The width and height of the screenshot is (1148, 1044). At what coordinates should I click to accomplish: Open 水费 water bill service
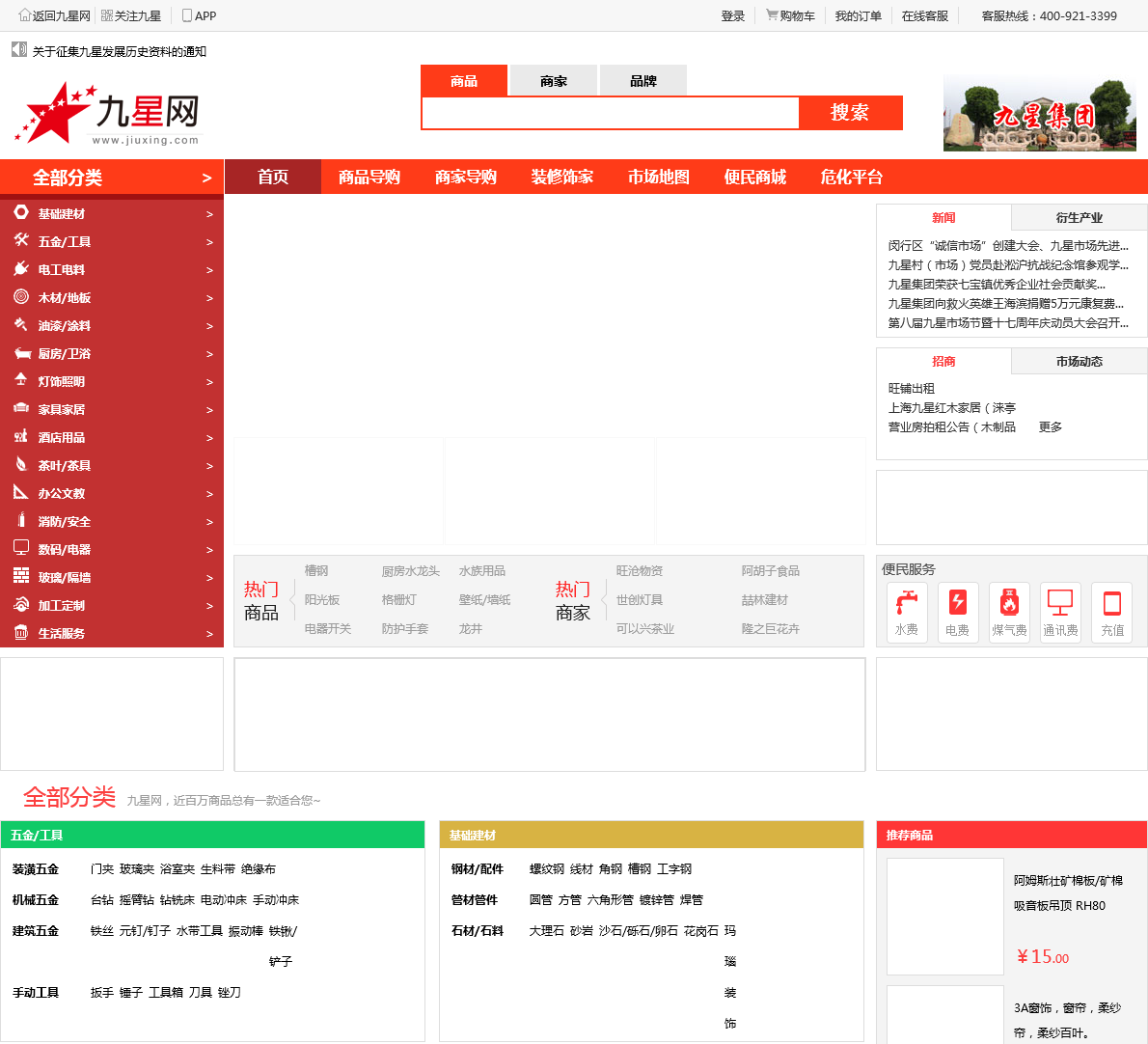907,612
